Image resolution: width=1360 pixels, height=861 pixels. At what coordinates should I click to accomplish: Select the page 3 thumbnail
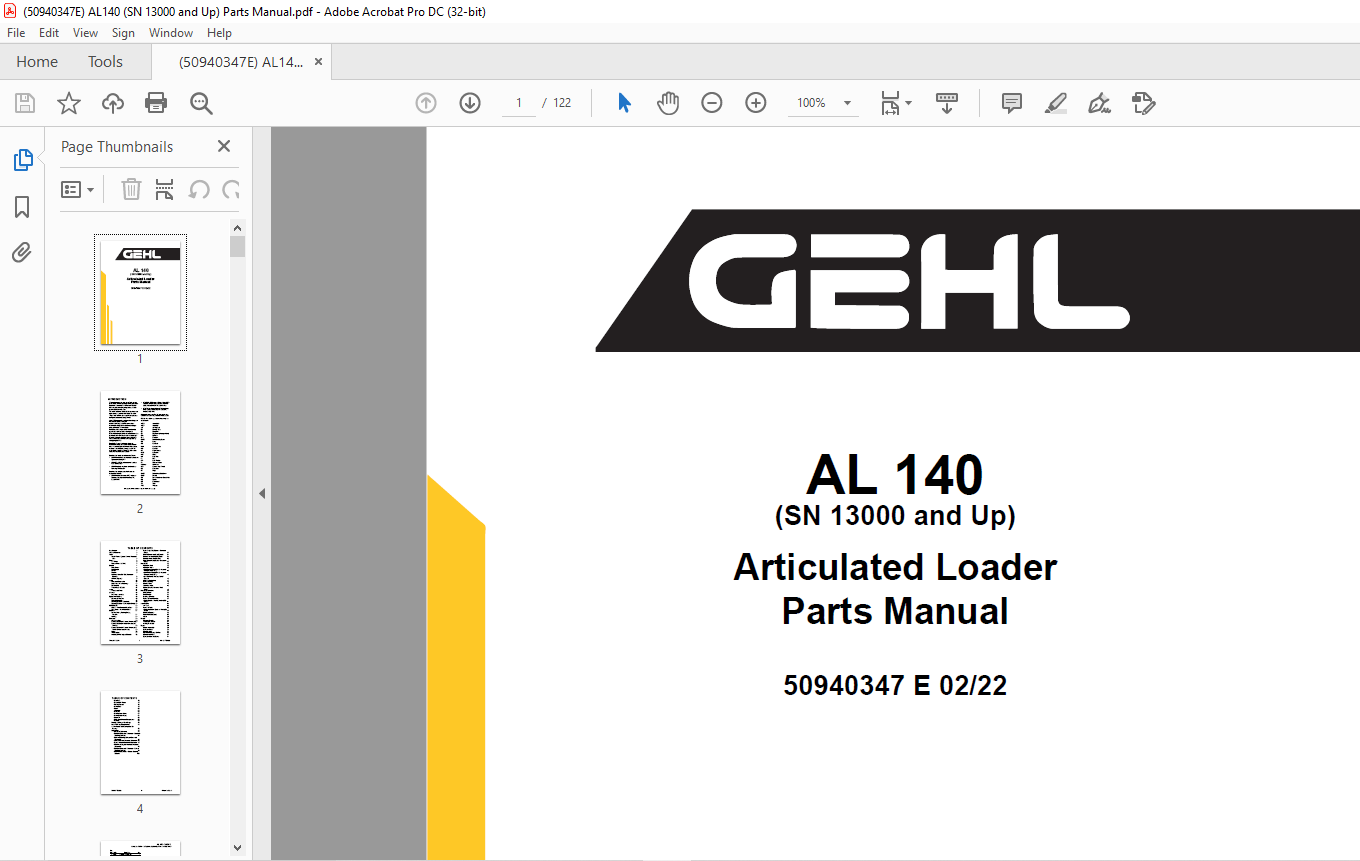(x=140, y=593)
